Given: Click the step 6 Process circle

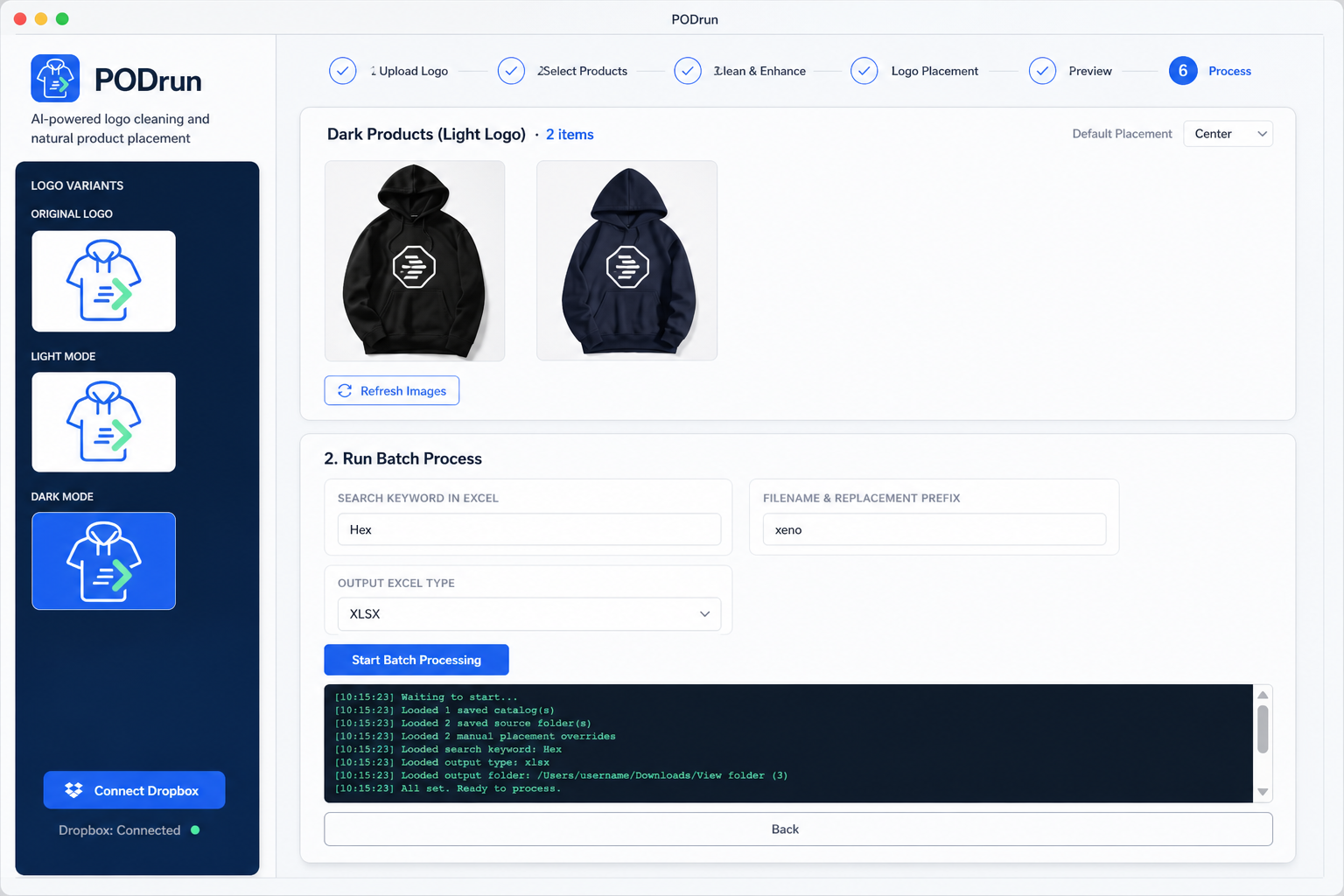Looking at the screenshot, I should pyautogui.click(x=1183, y=71).
